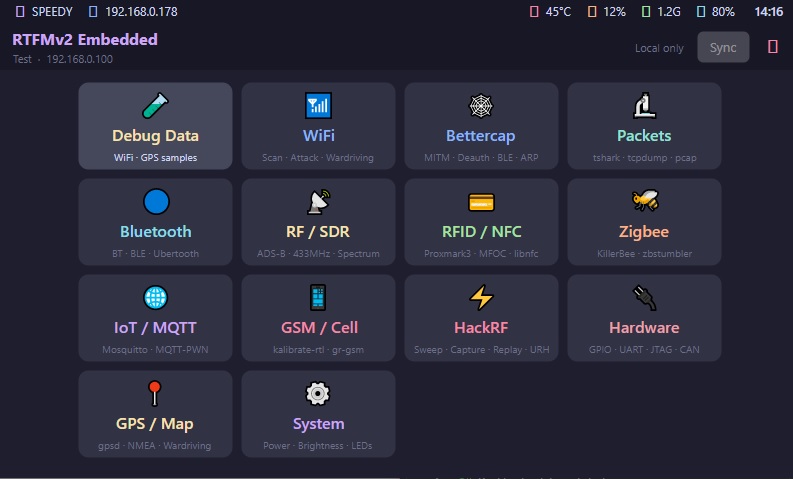793x479 pixels.
Task: Click 'MITM · Deauth · BLE · ARP' subtitle
Action: pos(481,158)
